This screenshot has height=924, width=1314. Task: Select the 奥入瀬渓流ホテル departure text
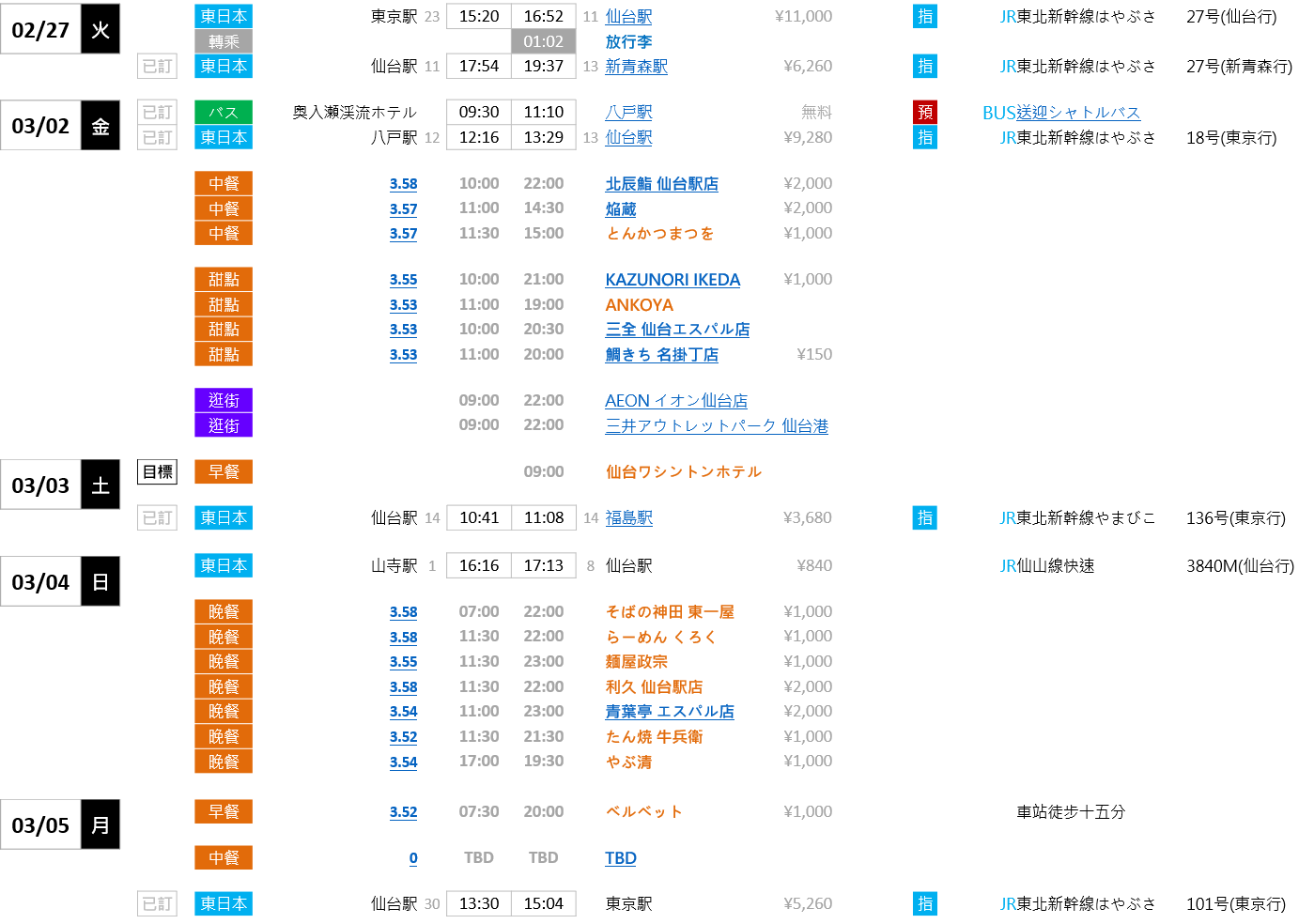[354, 112]
